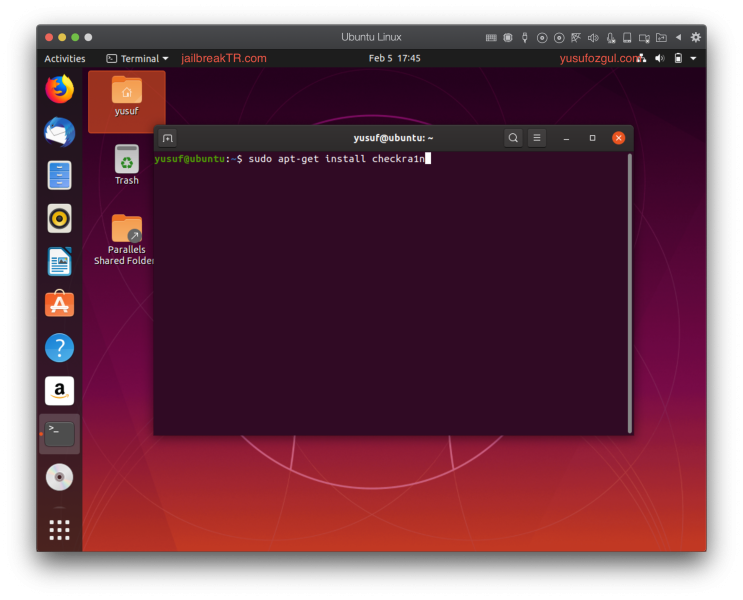
Task: Click the Activities overview button
Action: pyautogui.click(x=65, y=59)
